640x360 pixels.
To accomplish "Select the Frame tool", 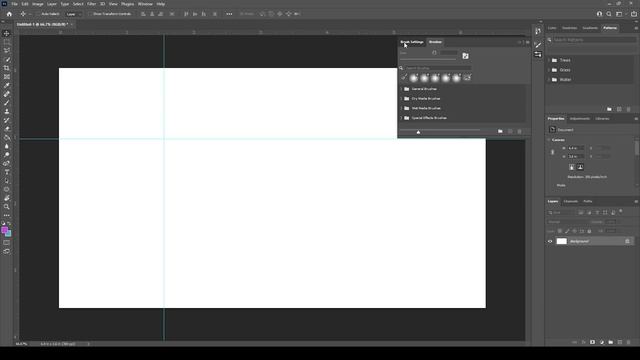I will 7,77.
